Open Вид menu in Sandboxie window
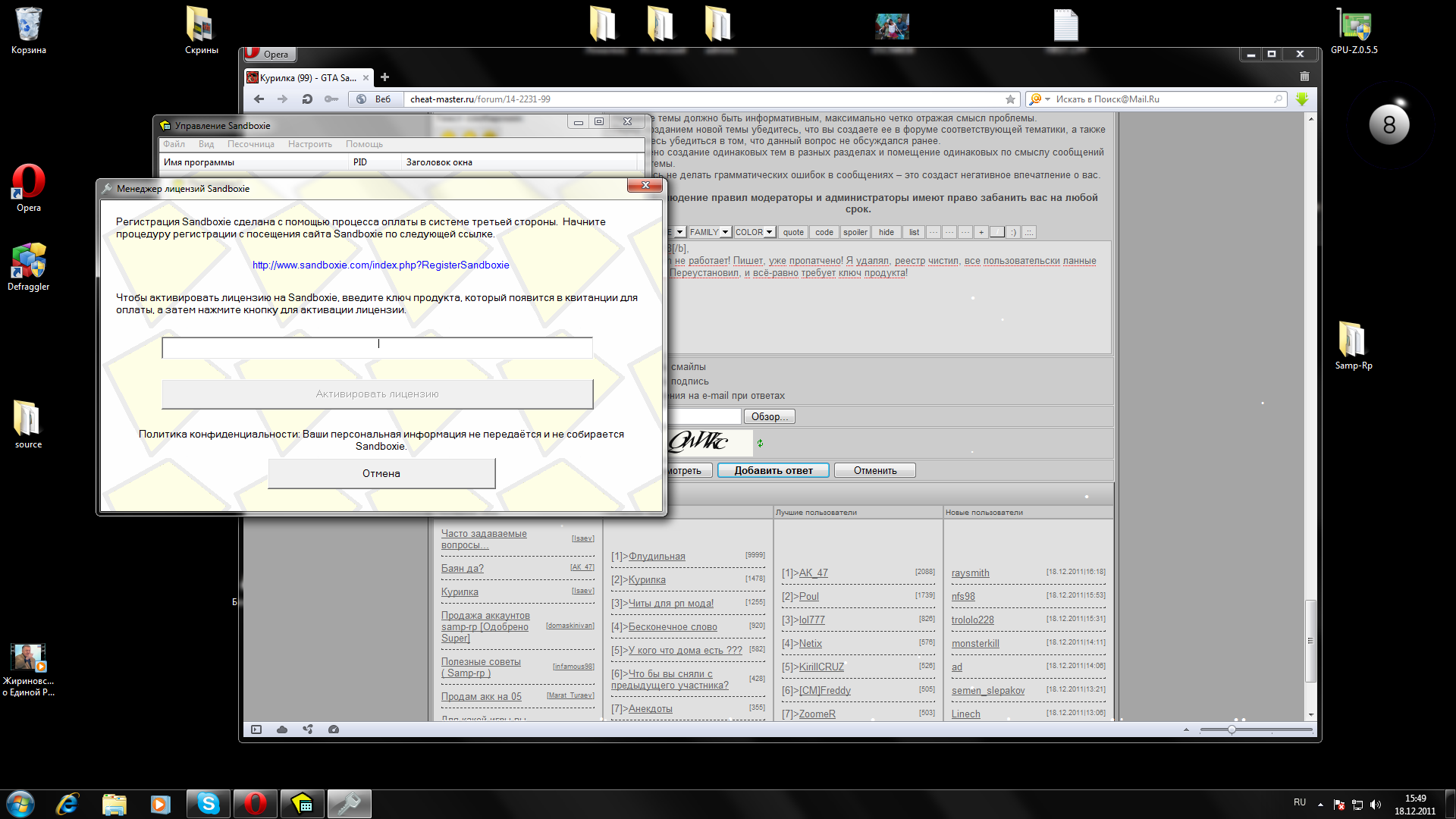Viewport: 1456px width, 819px height. 206,144
